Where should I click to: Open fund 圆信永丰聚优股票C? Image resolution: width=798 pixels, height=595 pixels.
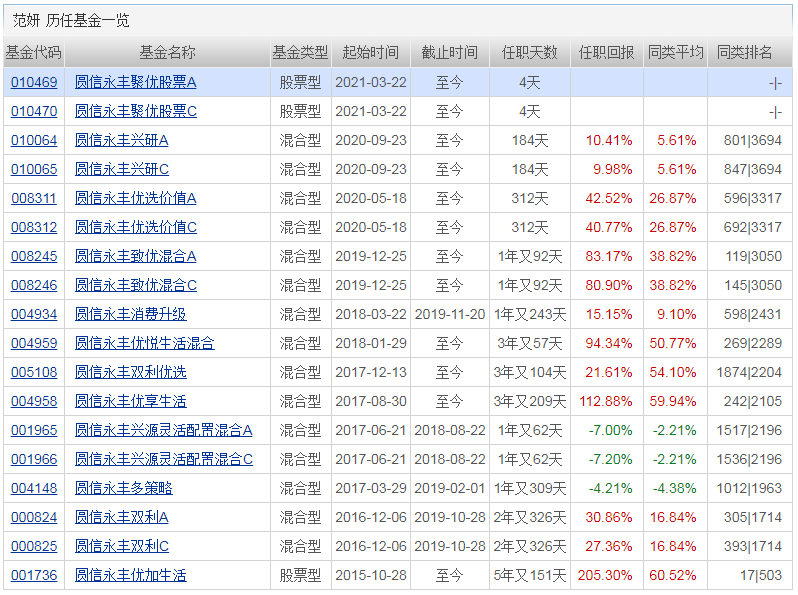[136, 111]
